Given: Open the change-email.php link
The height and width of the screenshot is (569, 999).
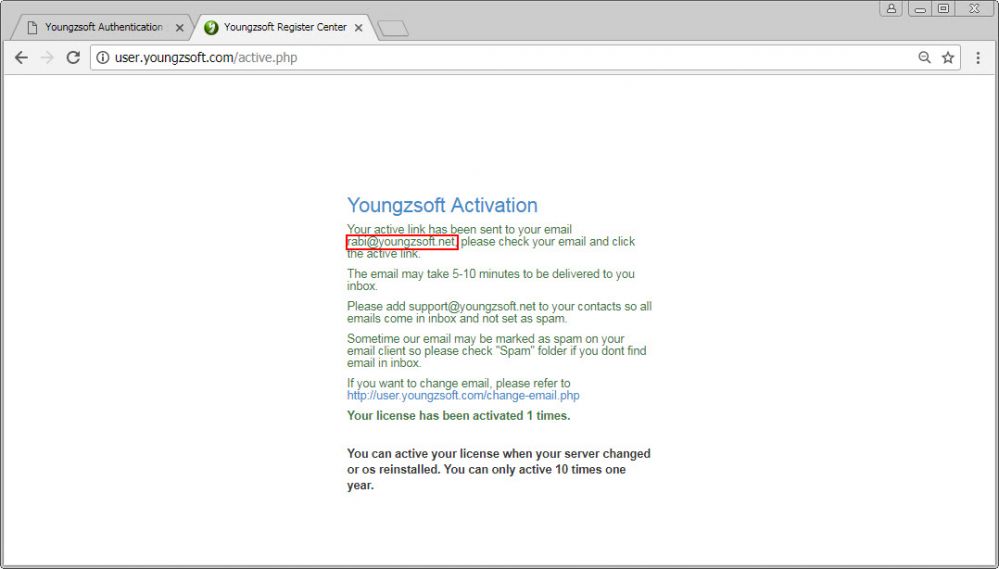Looking at the screenshot, I should coord(463,396).
